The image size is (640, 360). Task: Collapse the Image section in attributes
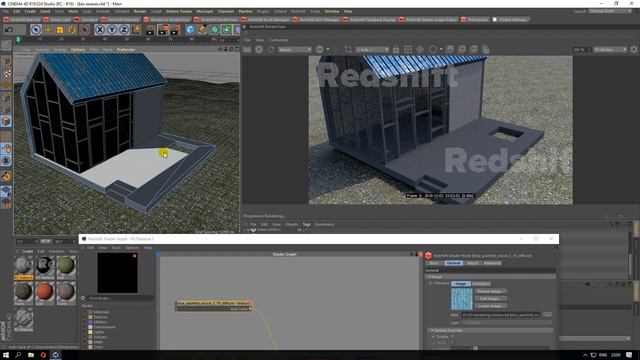pyautogui.click(x=429, y=277)
